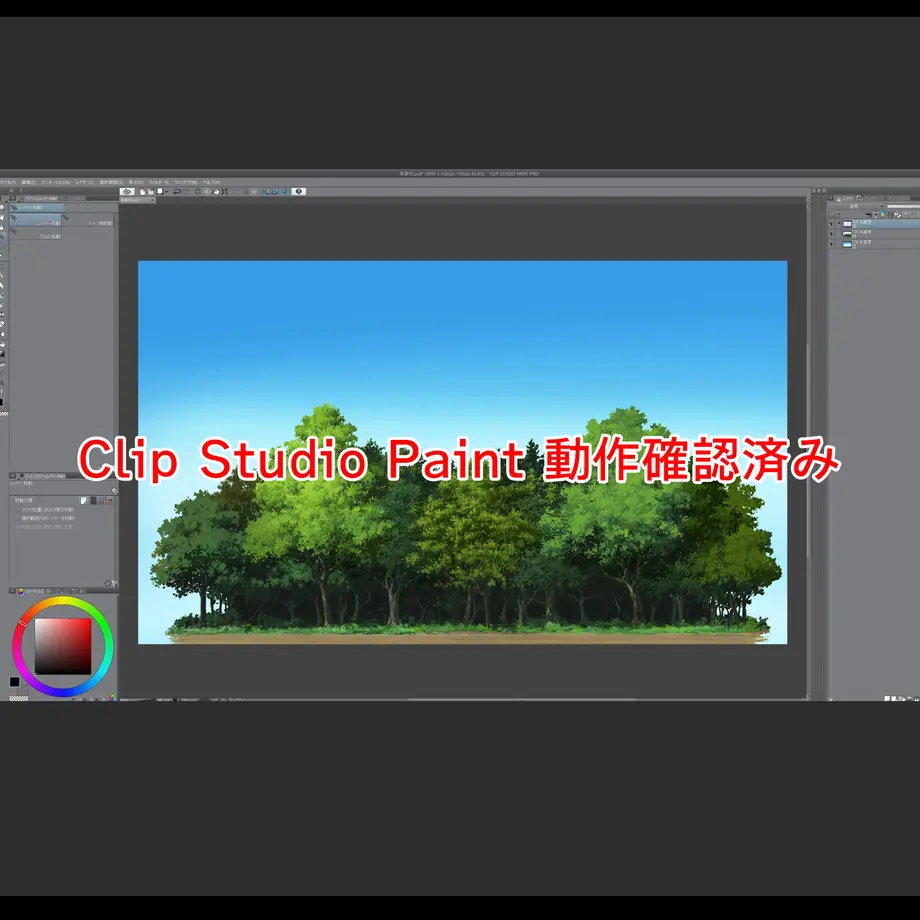Click the Scale/Rotate transform icon

(224, 192)
